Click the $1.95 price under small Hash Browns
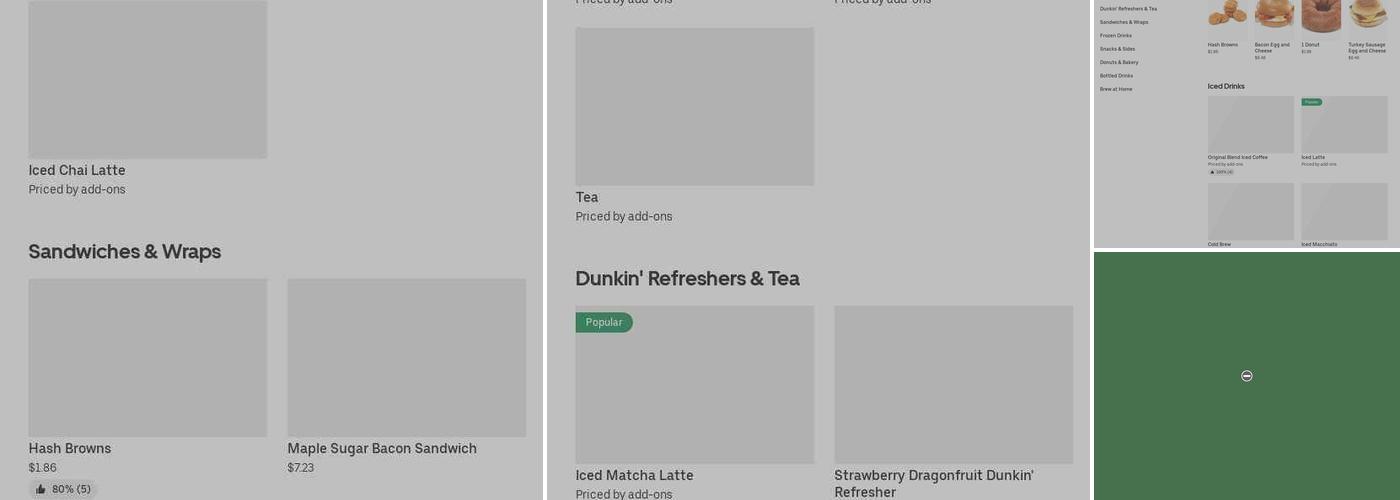The height and width of the screenshot is (500, 1400). click(x=1213, y=51)
